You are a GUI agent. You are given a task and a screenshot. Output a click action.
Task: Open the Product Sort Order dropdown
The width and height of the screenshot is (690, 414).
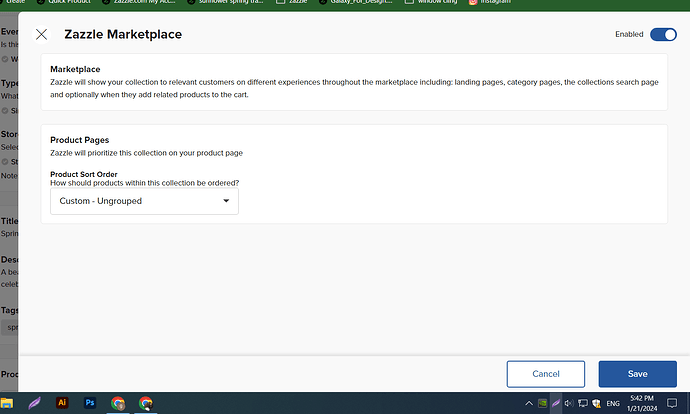144,201
